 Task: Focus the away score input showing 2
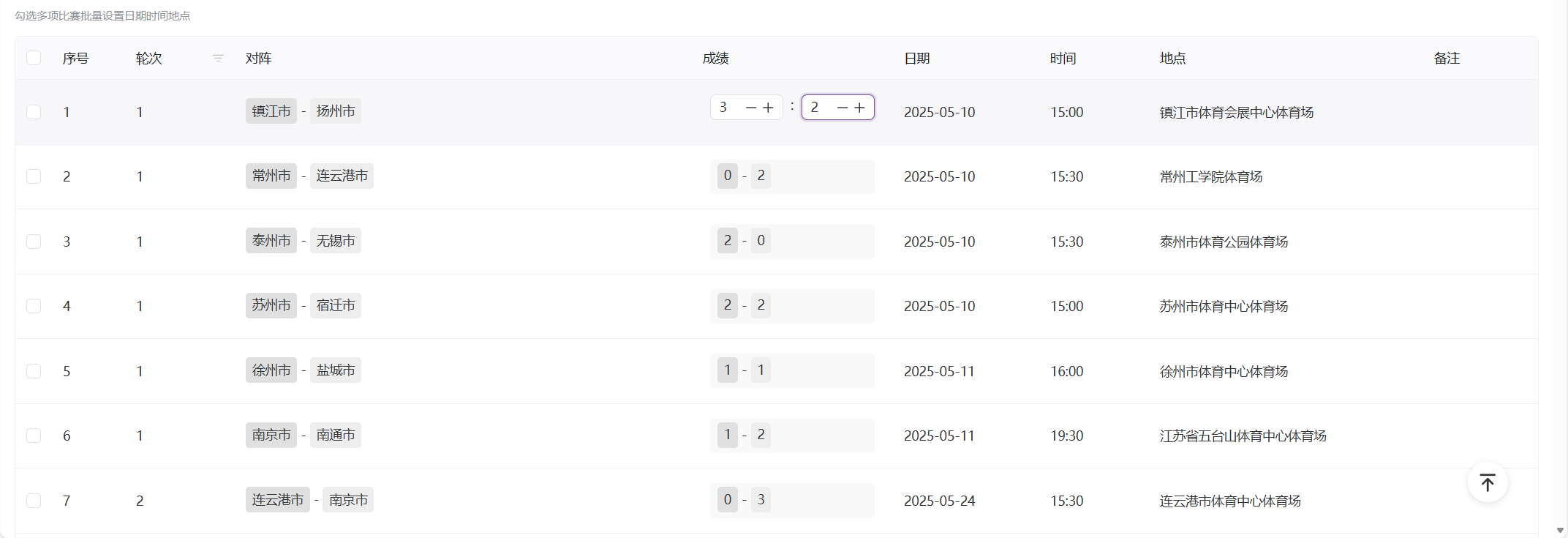tap(818, 108)
